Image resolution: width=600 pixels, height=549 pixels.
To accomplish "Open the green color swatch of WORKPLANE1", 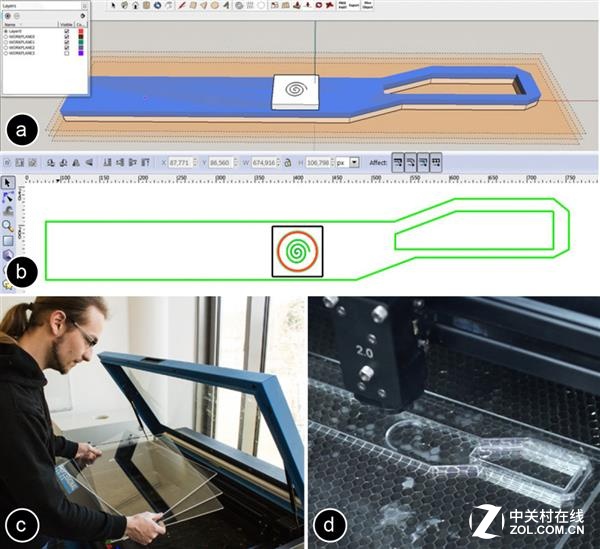I will point(81,42).
